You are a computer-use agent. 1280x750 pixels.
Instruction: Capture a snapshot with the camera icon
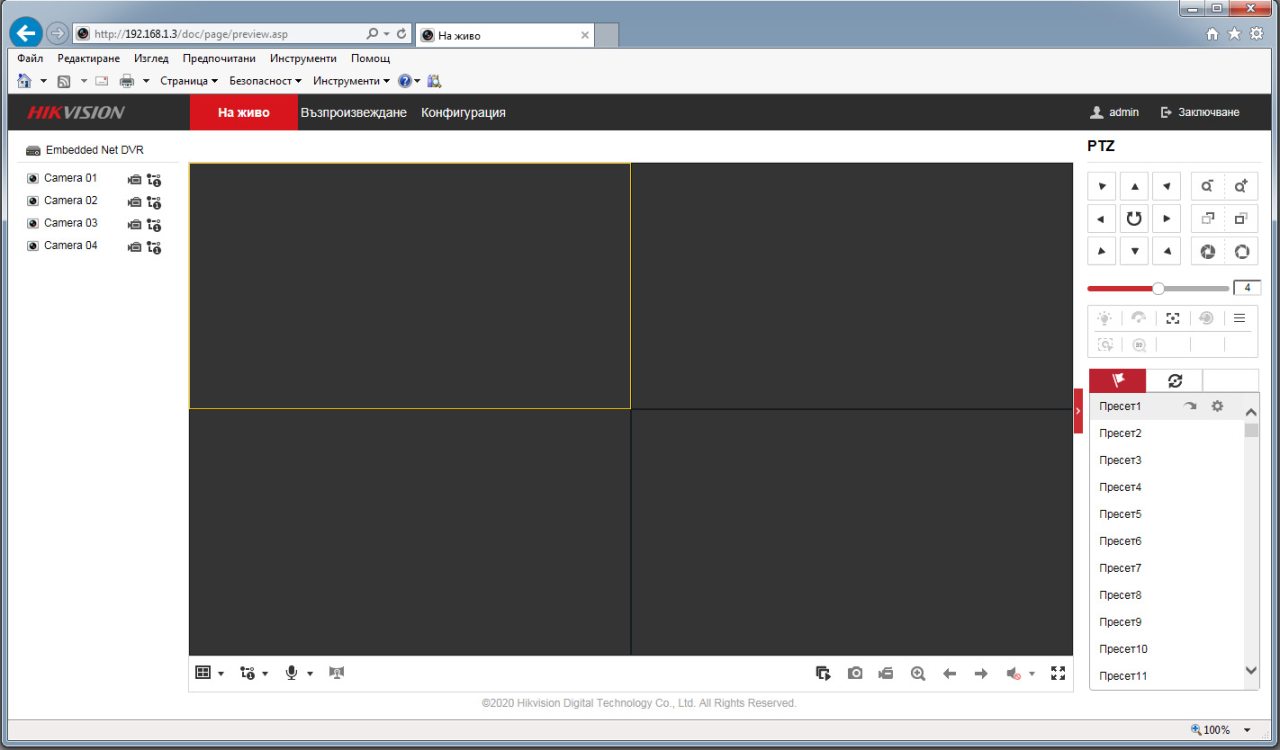pos(855,674)
